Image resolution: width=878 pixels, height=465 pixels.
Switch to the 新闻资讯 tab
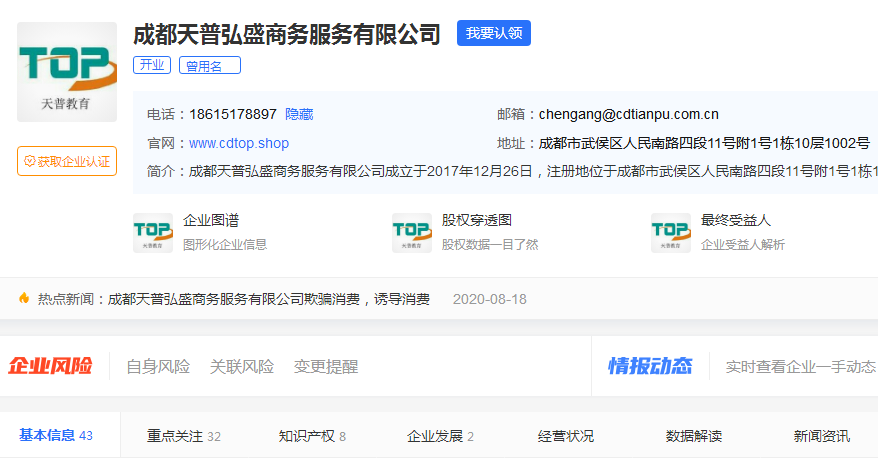tap(822, 436)
